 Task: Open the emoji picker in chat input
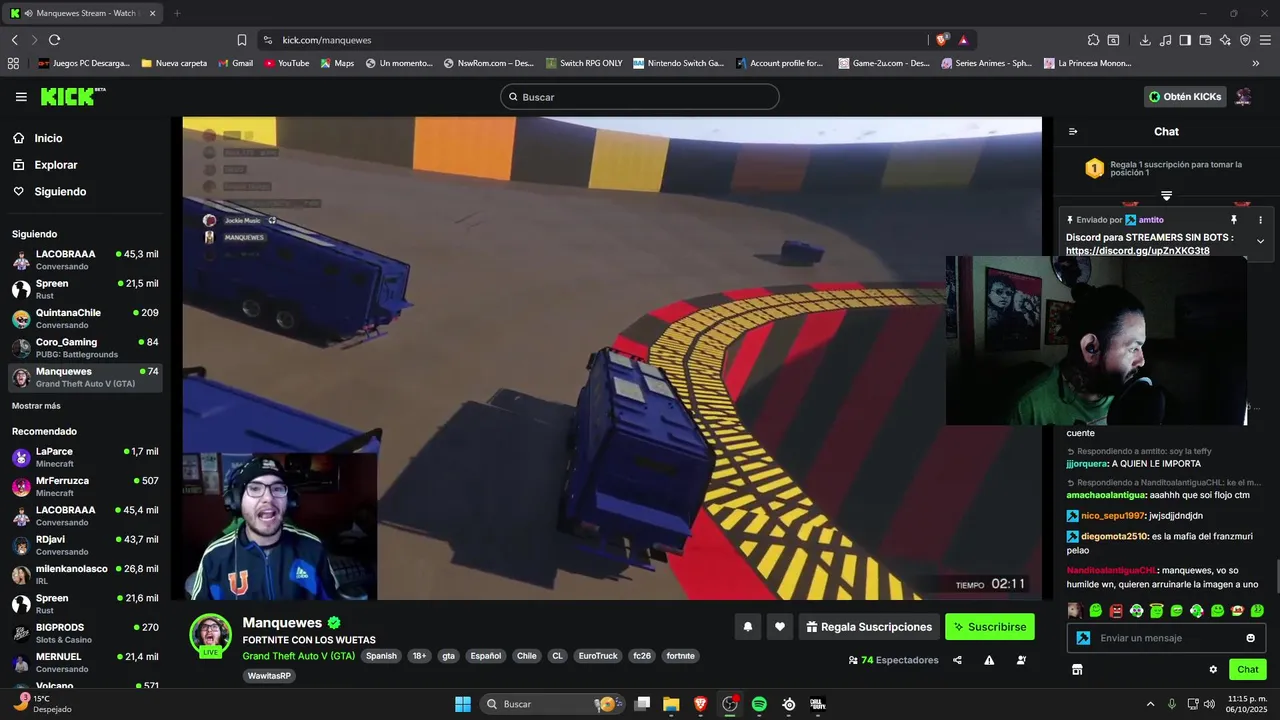(x=1250, y=638)
